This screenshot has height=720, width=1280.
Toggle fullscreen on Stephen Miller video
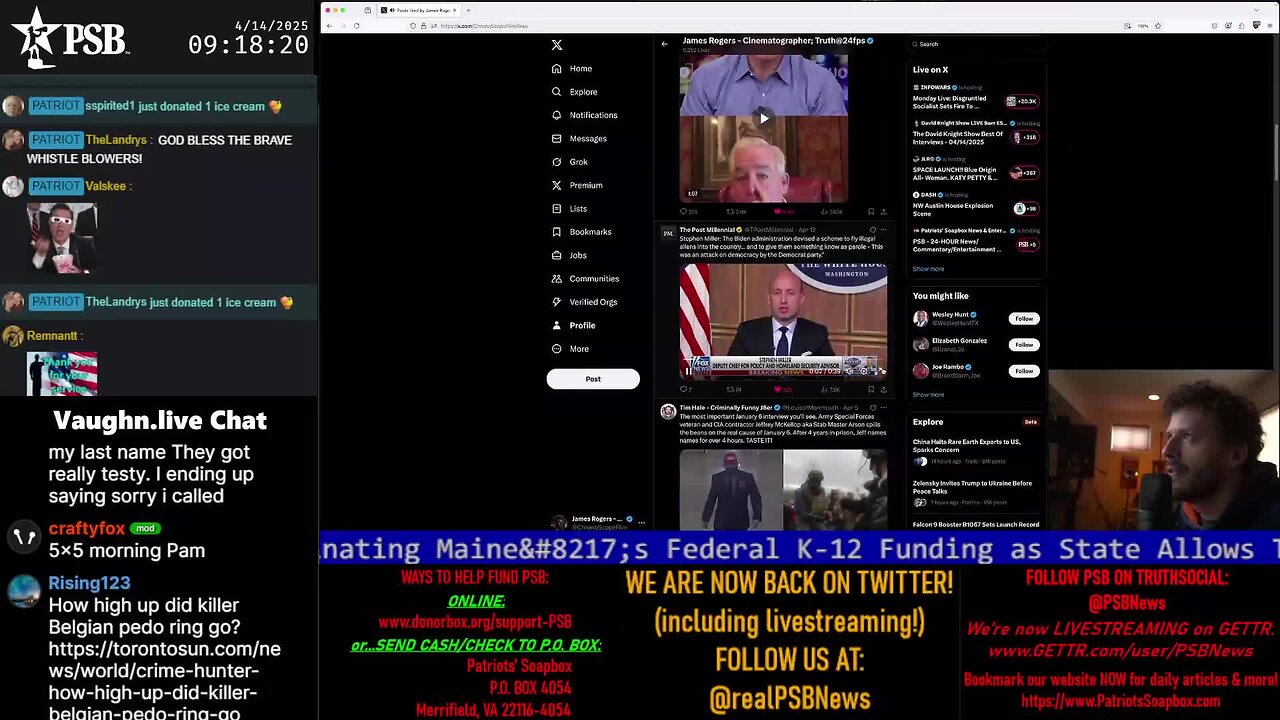point(880,371)
